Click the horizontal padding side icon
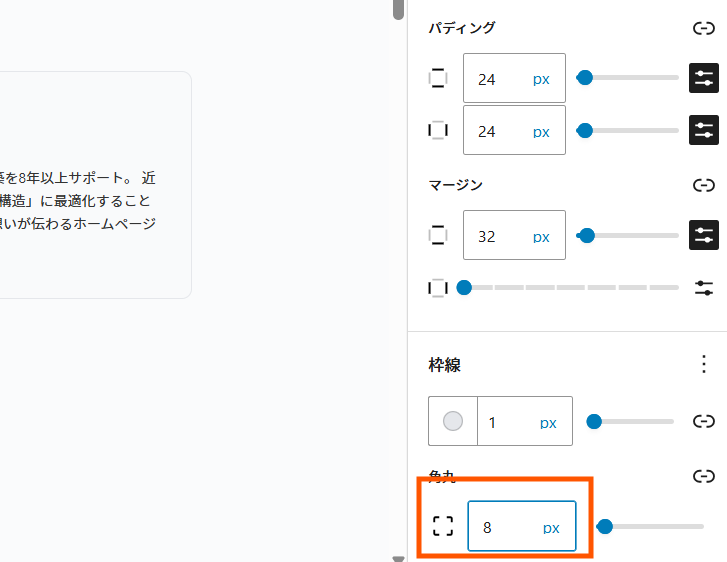Screen dimensions: 727x562 tap(438, 130)
